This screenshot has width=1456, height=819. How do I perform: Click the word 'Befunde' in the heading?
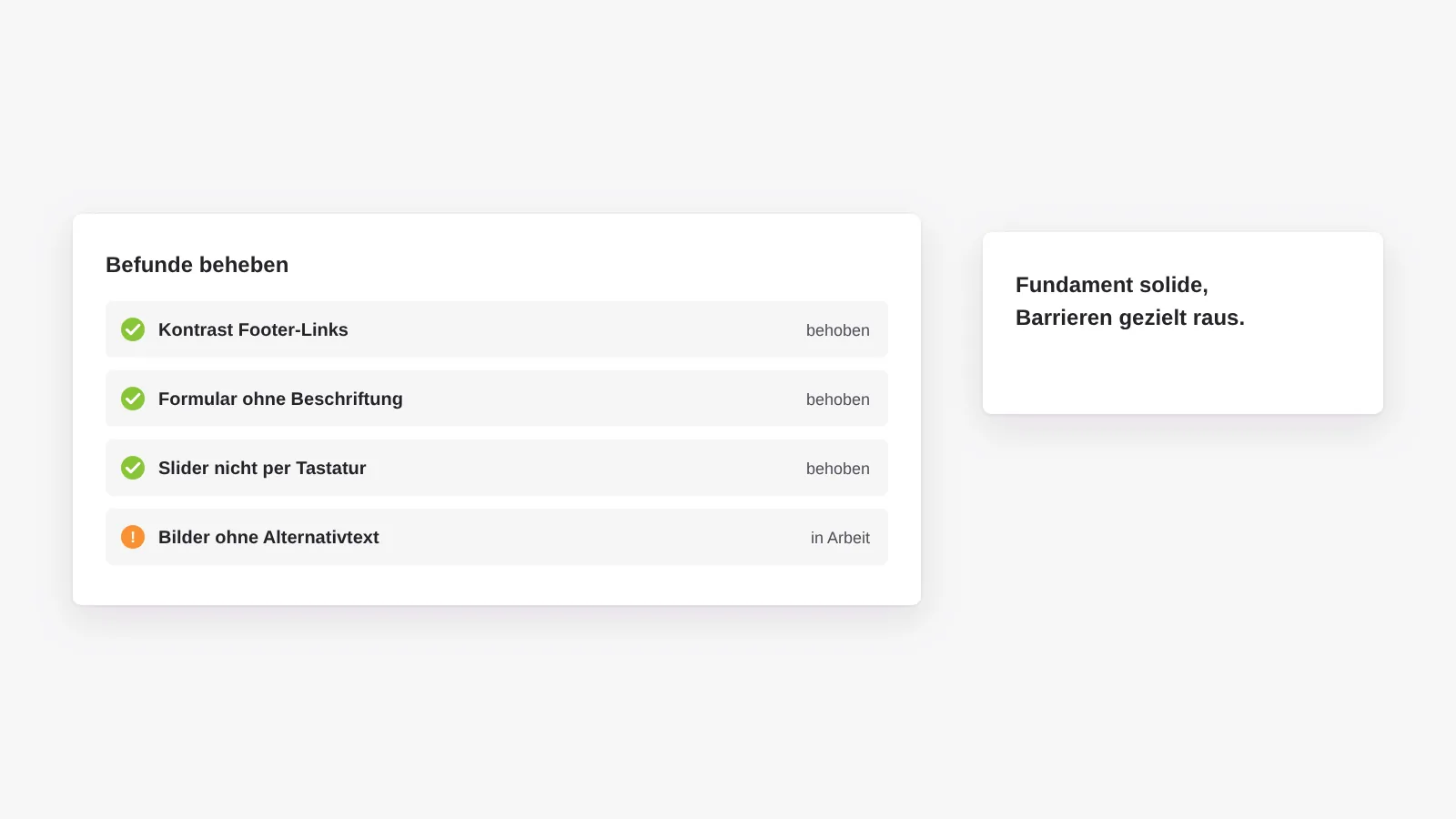tap(149, 265)
